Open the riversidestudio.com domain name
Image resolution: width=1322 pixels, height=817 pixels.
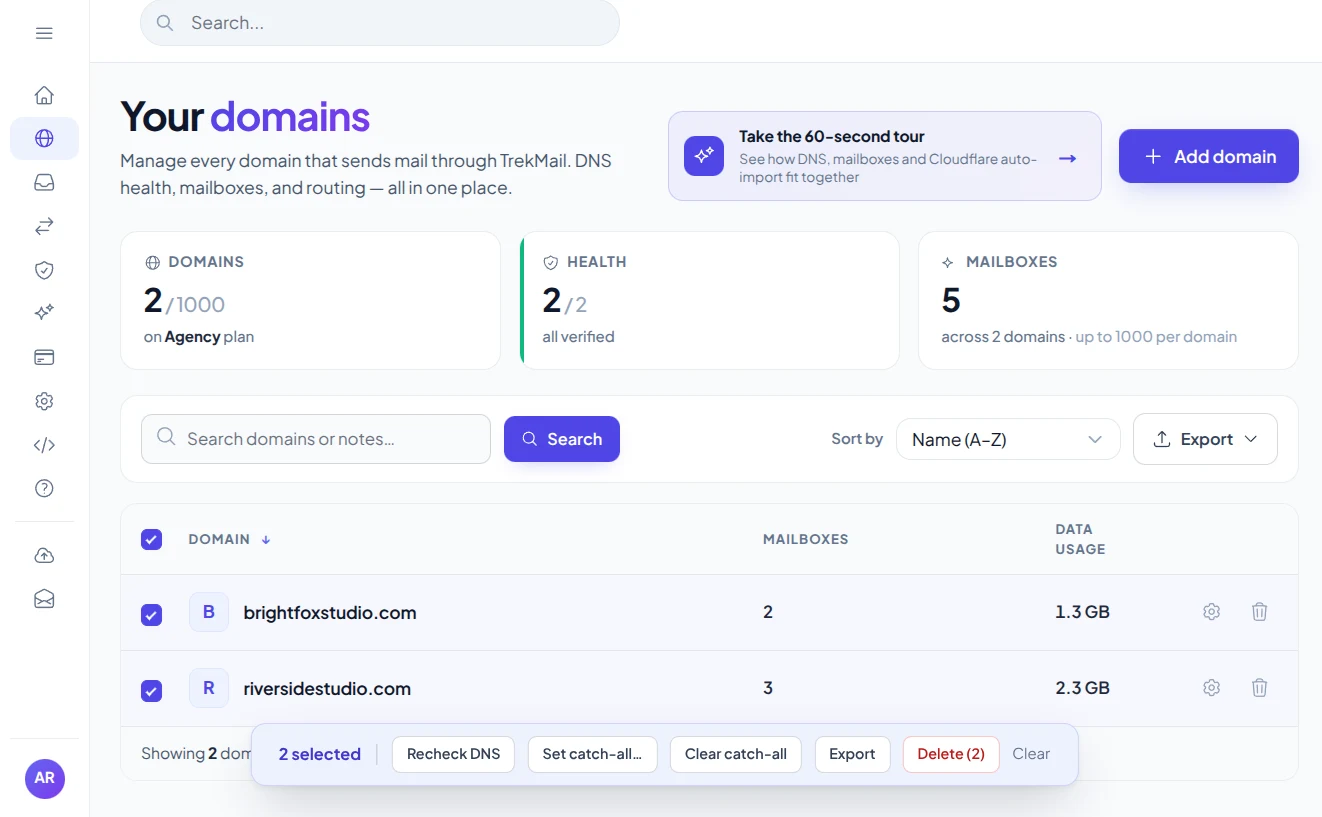327,688
